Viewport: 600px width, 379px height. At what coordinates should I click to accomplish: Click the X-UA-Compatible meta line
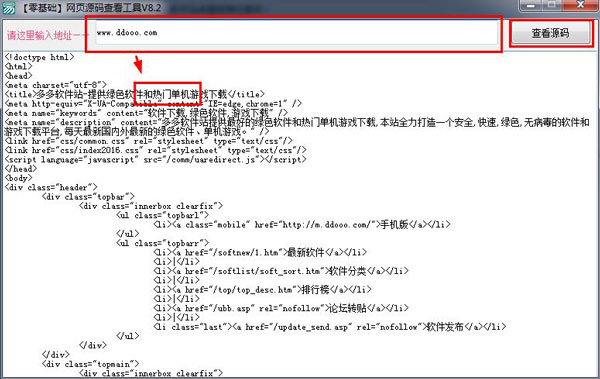click(153, 104)
